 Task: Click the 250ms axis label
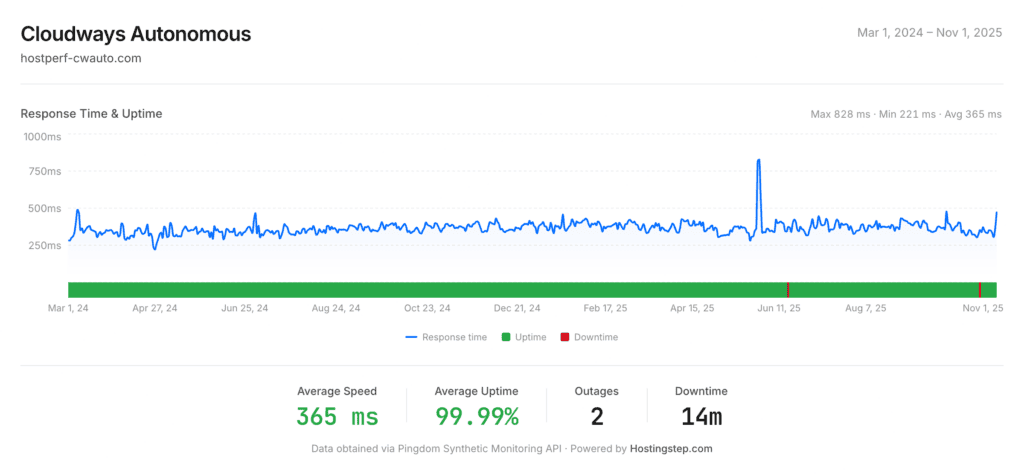(x=46, y=245)
